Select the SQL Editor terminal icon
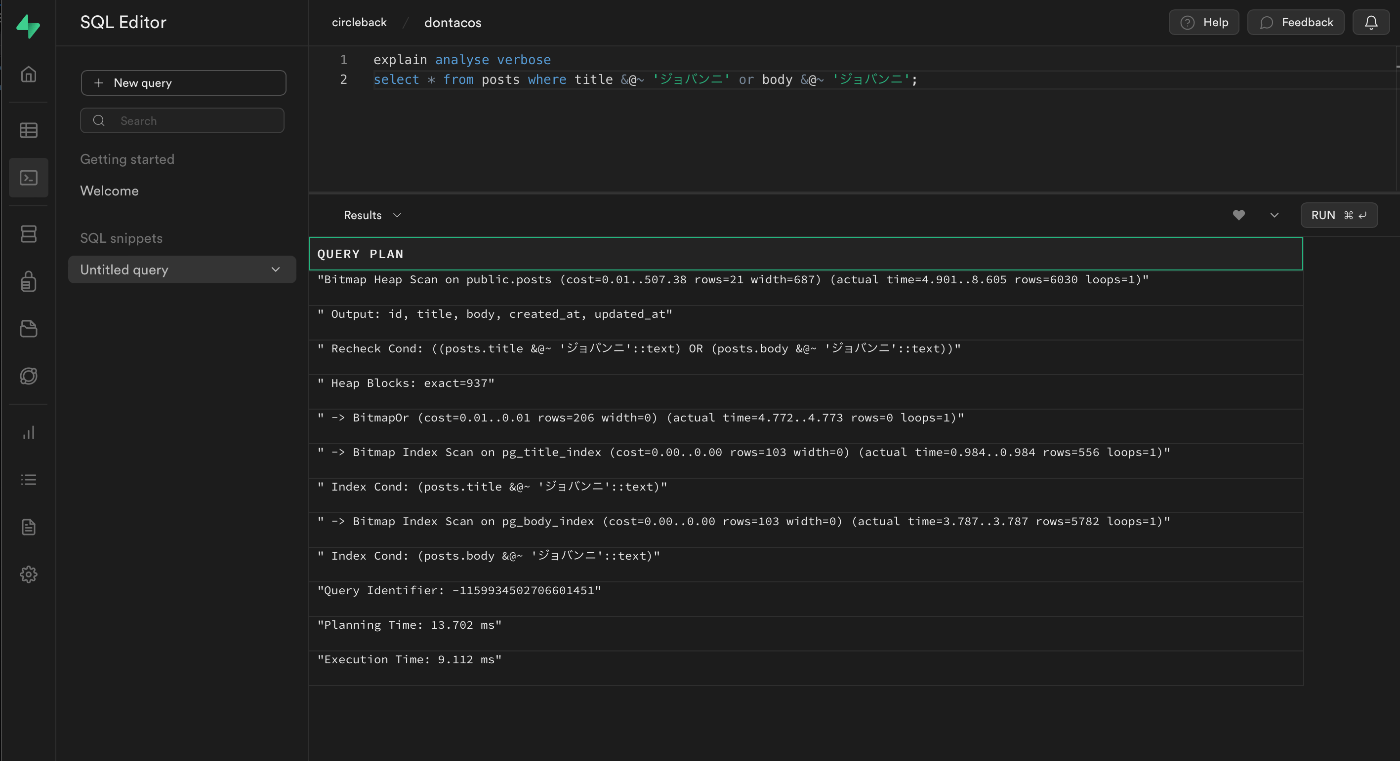The height and width of the screenshot is (761, 1400). [29, 177]
